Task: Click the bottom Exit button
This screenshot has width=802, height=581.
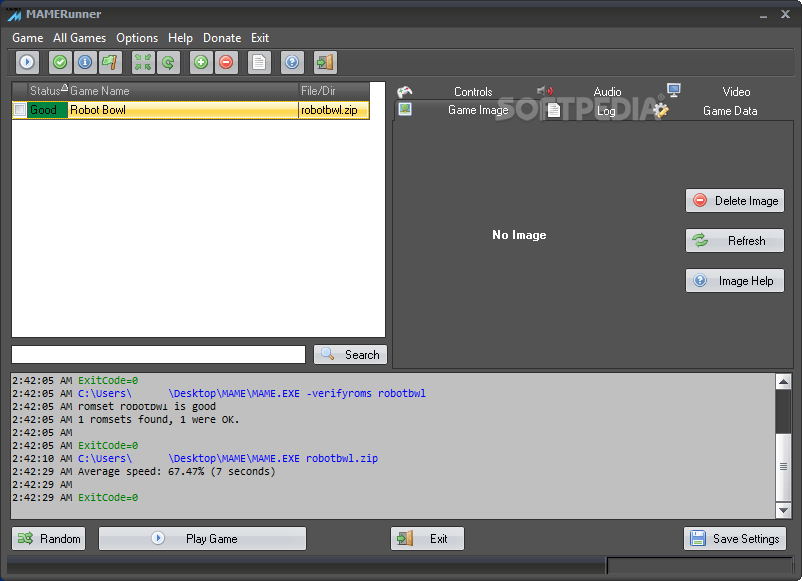Action: pyautogui.click(x=428, y=539)
